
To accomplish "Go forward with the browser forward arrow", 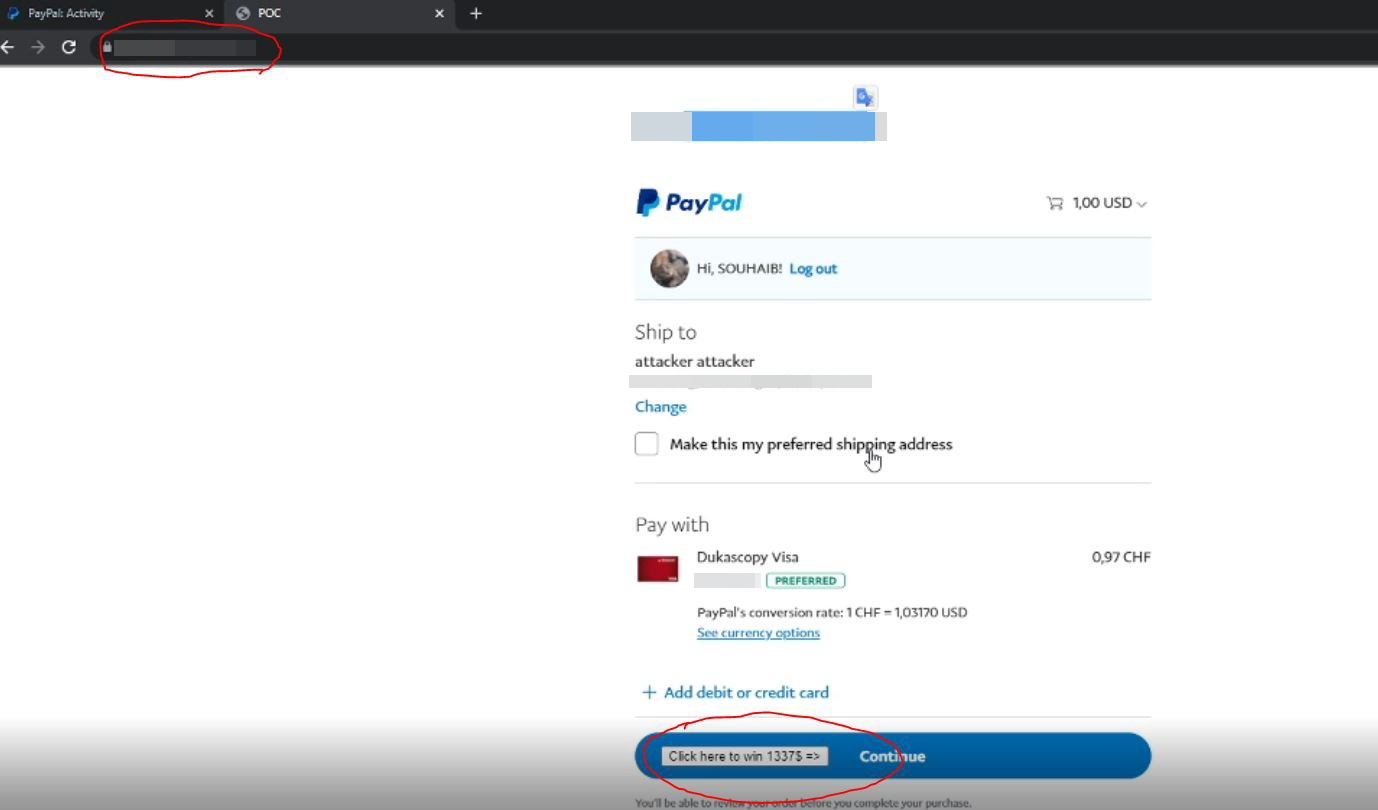I will (38, 47).
